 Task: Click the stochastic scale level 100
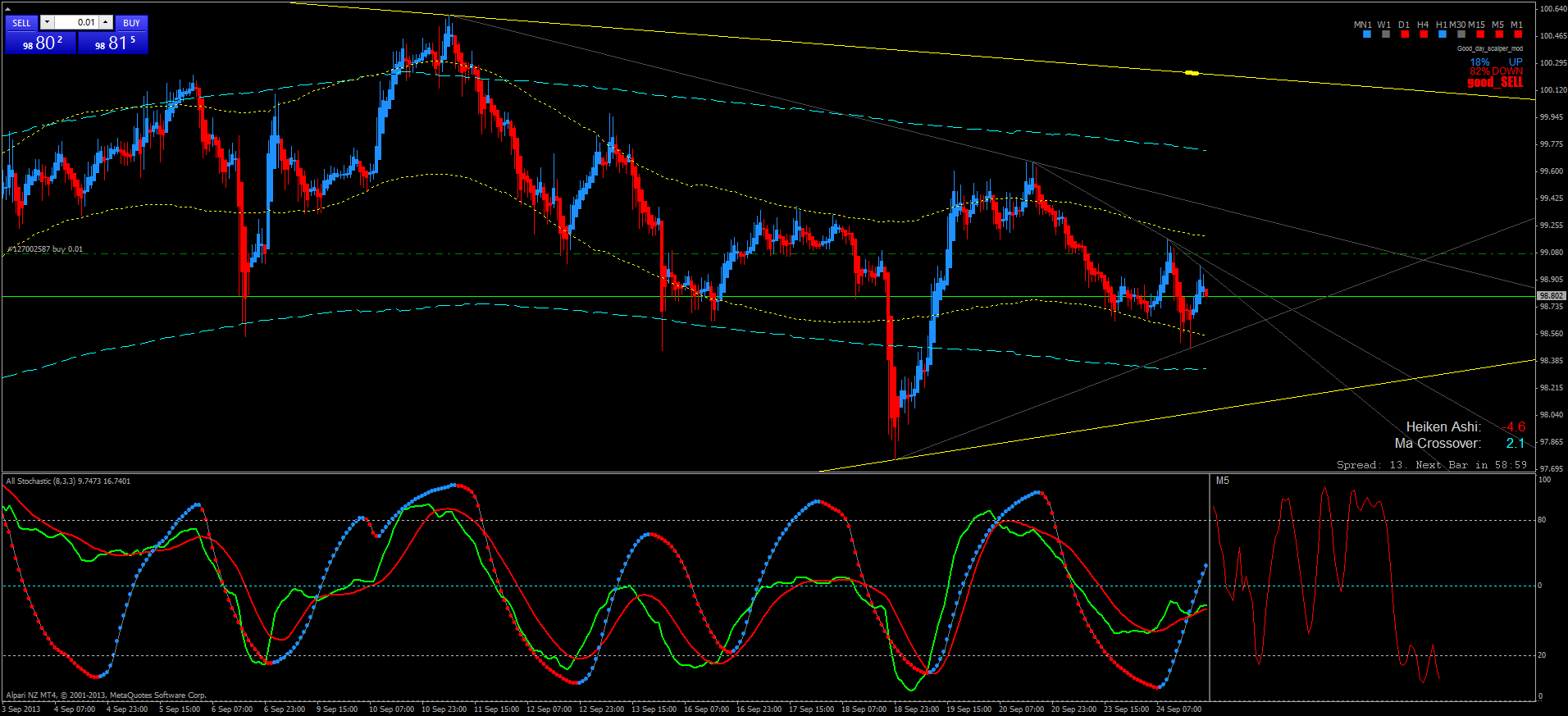point(1544,480)
